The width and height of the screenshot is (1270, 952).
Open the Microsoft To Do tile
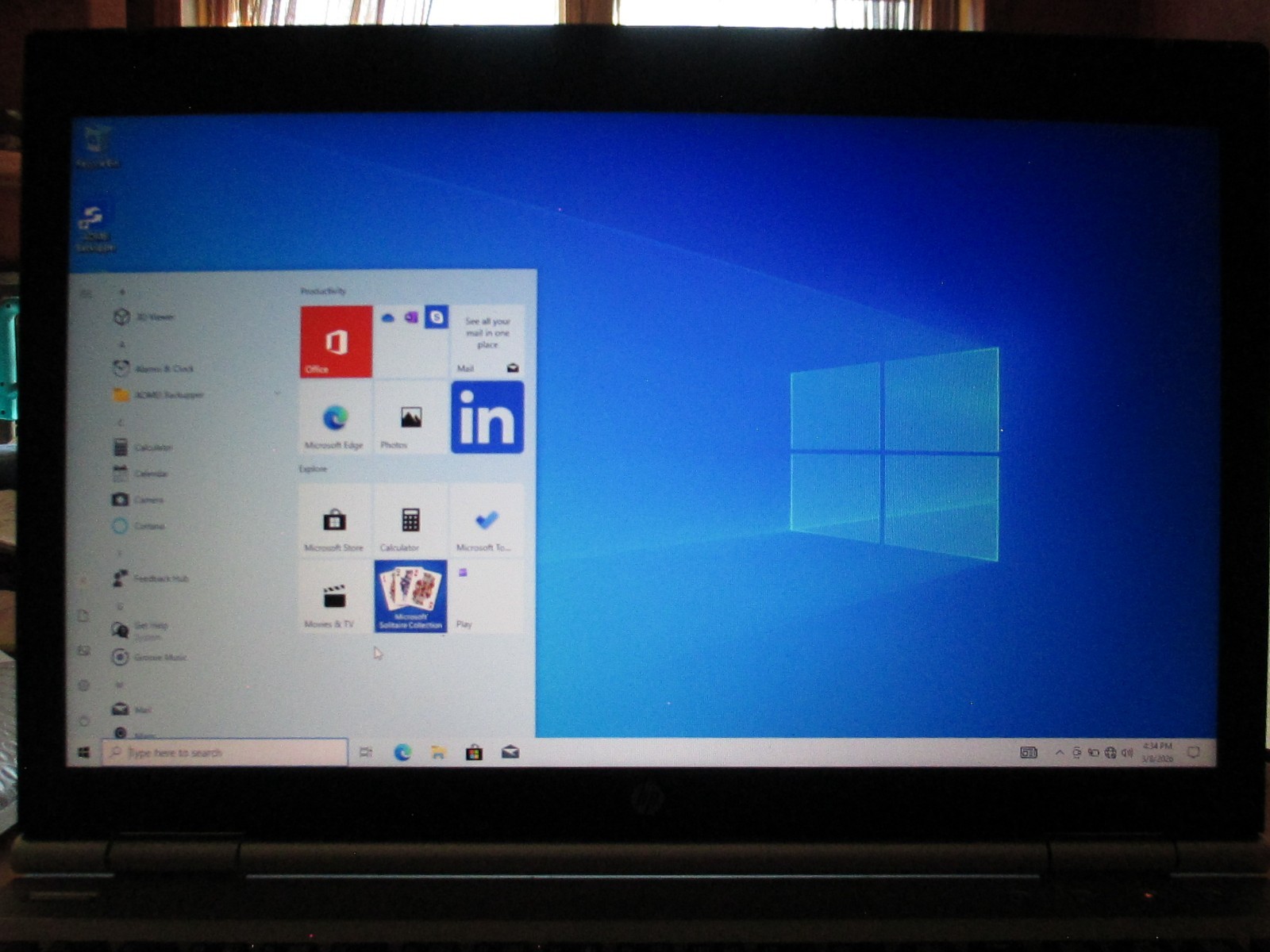[x=487, y=521]
